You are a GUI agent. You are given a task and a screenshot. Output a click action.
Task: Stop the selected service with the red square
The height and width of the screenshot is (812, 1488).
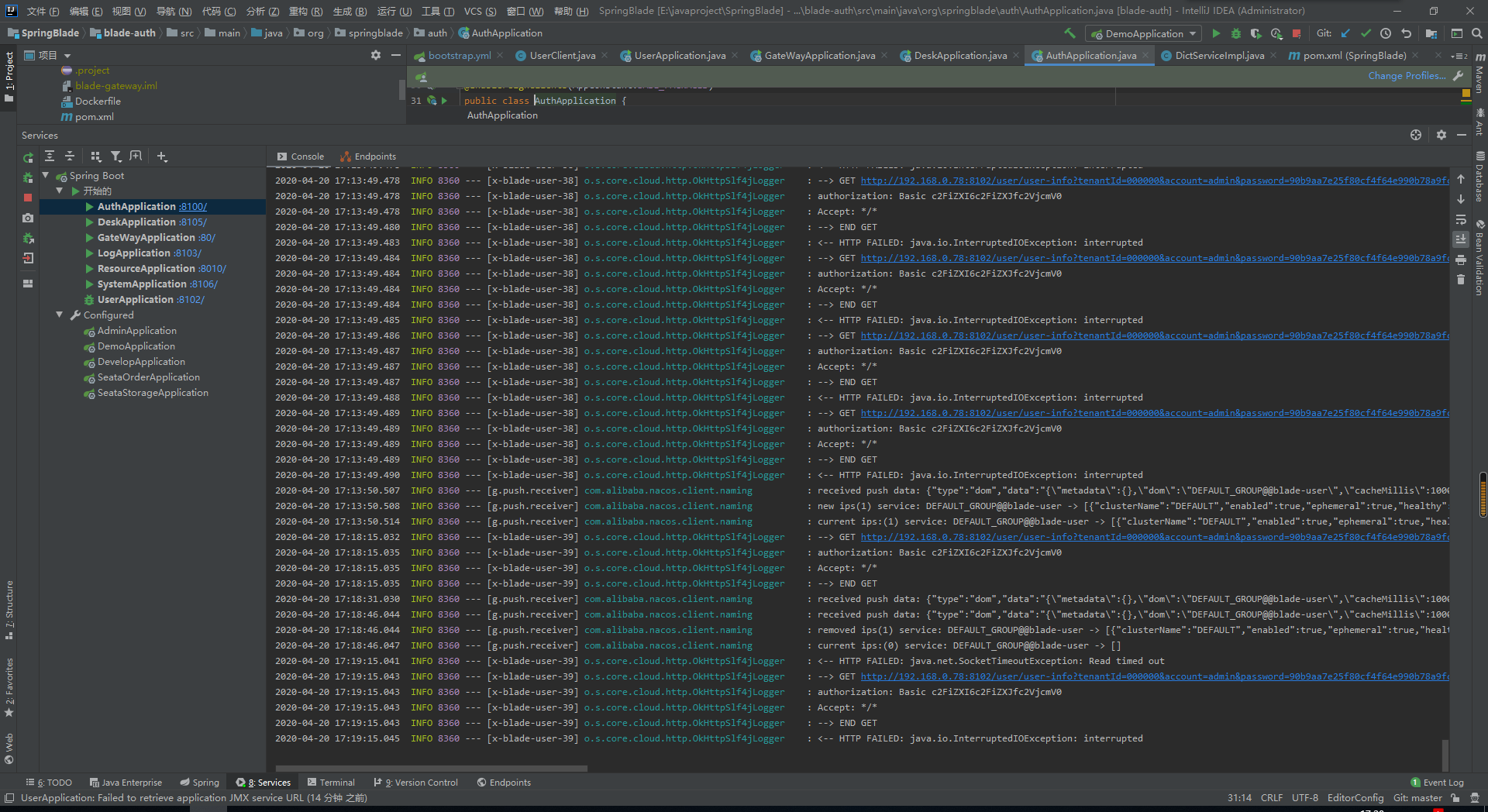(x=28, y=198)
